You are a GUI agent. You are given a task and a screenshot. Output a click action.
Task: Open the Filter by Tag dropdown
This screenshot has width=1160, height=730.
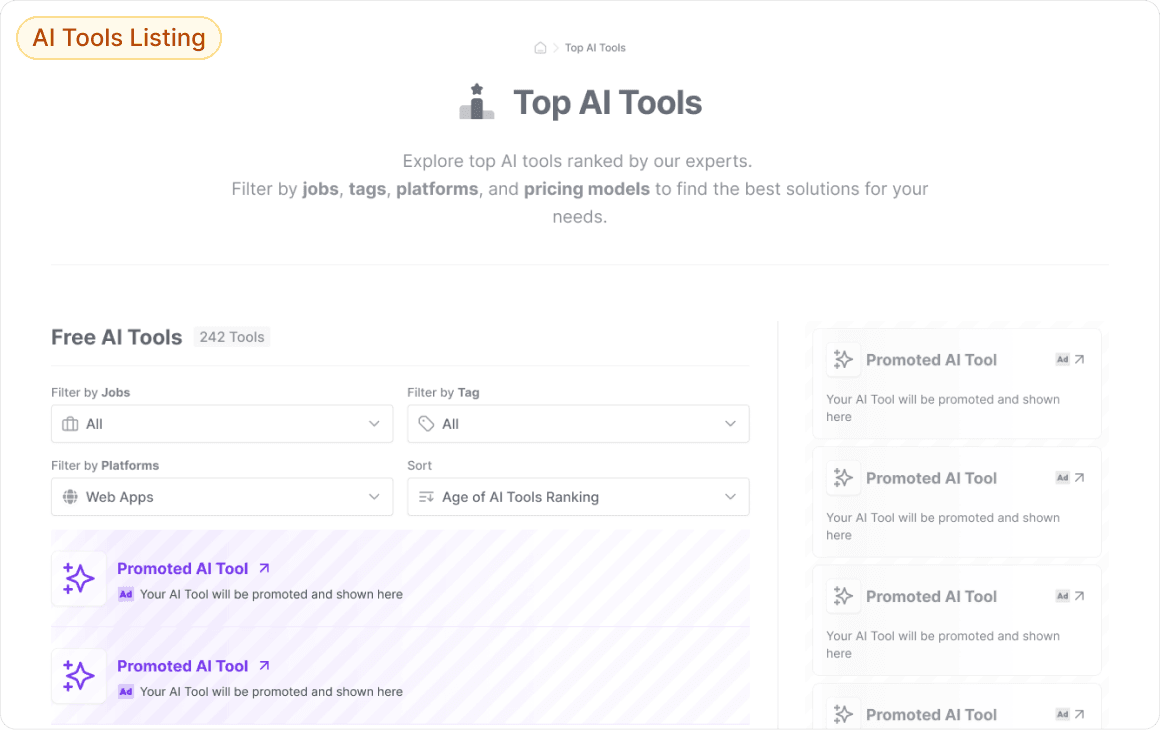click(578, 423)
